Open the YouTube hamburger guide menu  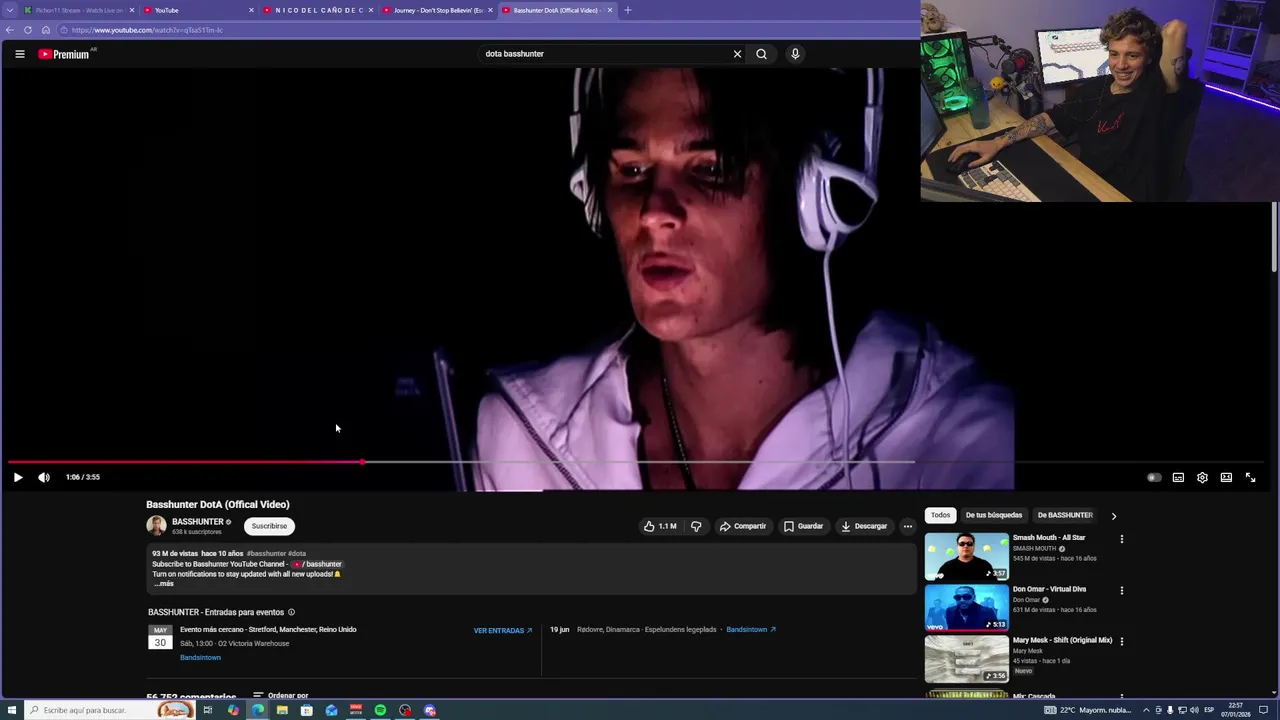[x=20, y=54]
